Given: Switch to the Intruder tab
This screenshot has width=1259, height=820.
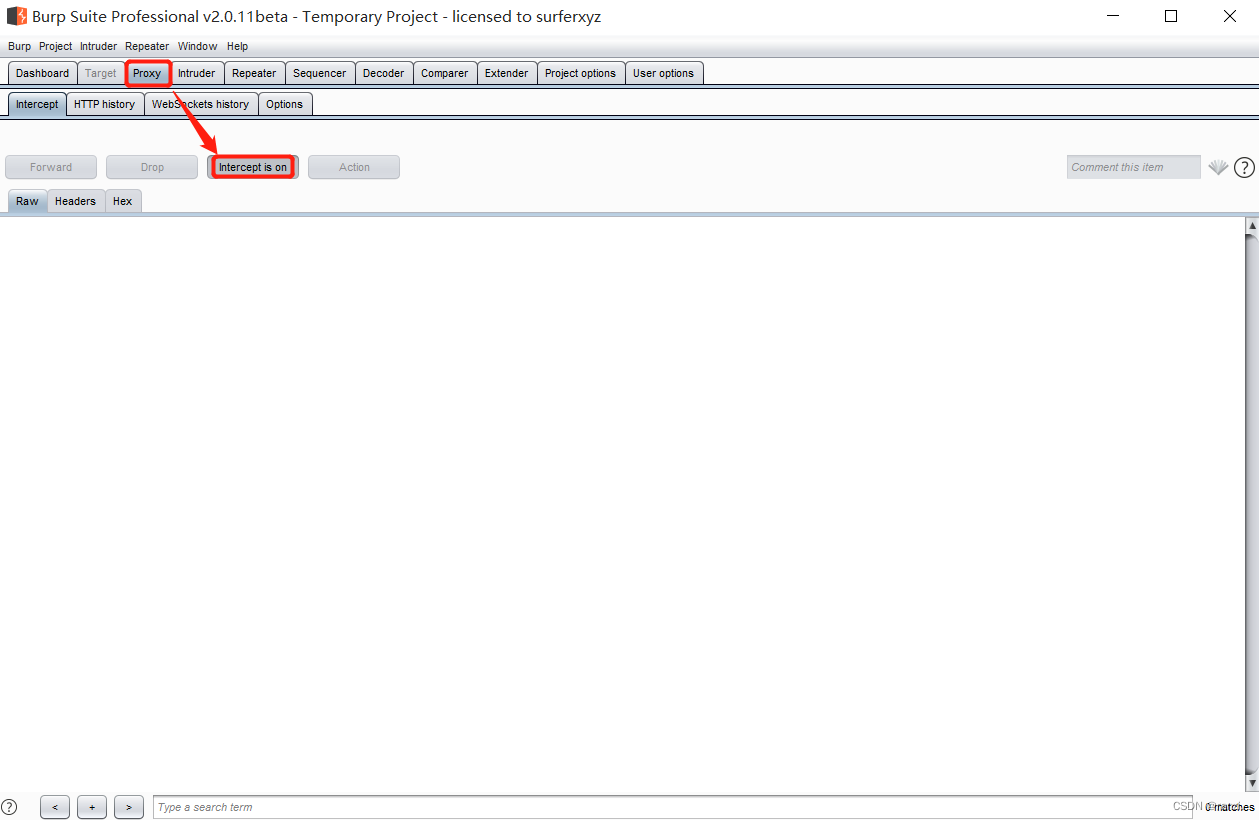Looking at the screenshot, I should [197, 73].
